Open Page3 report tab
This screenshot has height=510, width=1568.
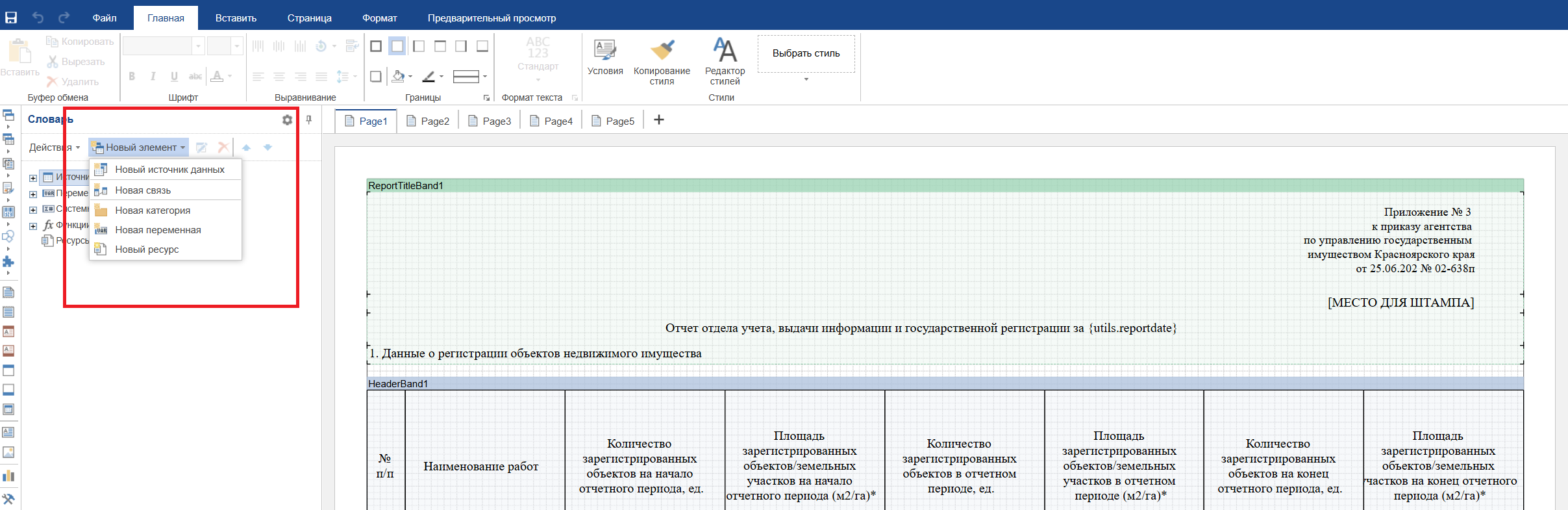point(490,121)
